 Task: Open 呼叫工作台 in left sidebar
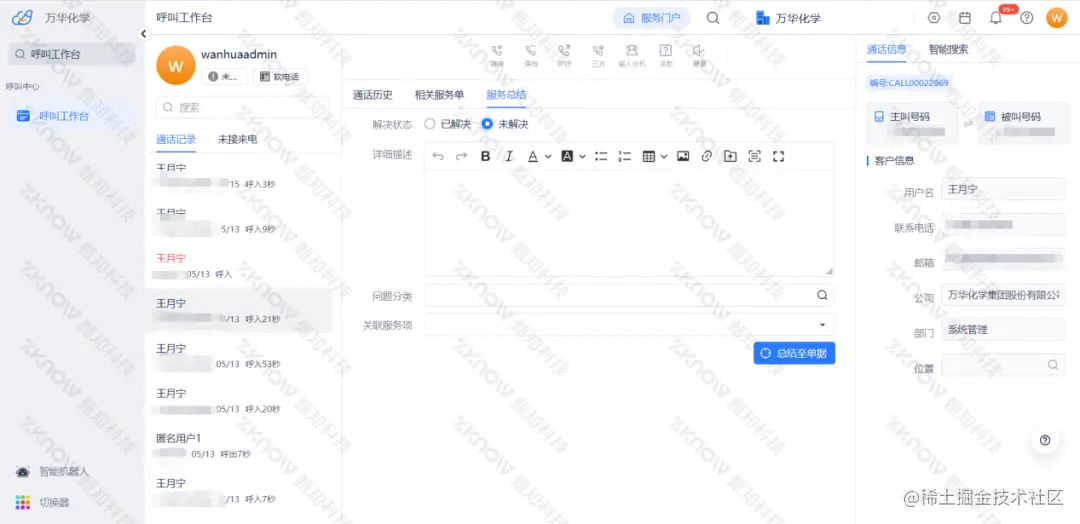63,116
